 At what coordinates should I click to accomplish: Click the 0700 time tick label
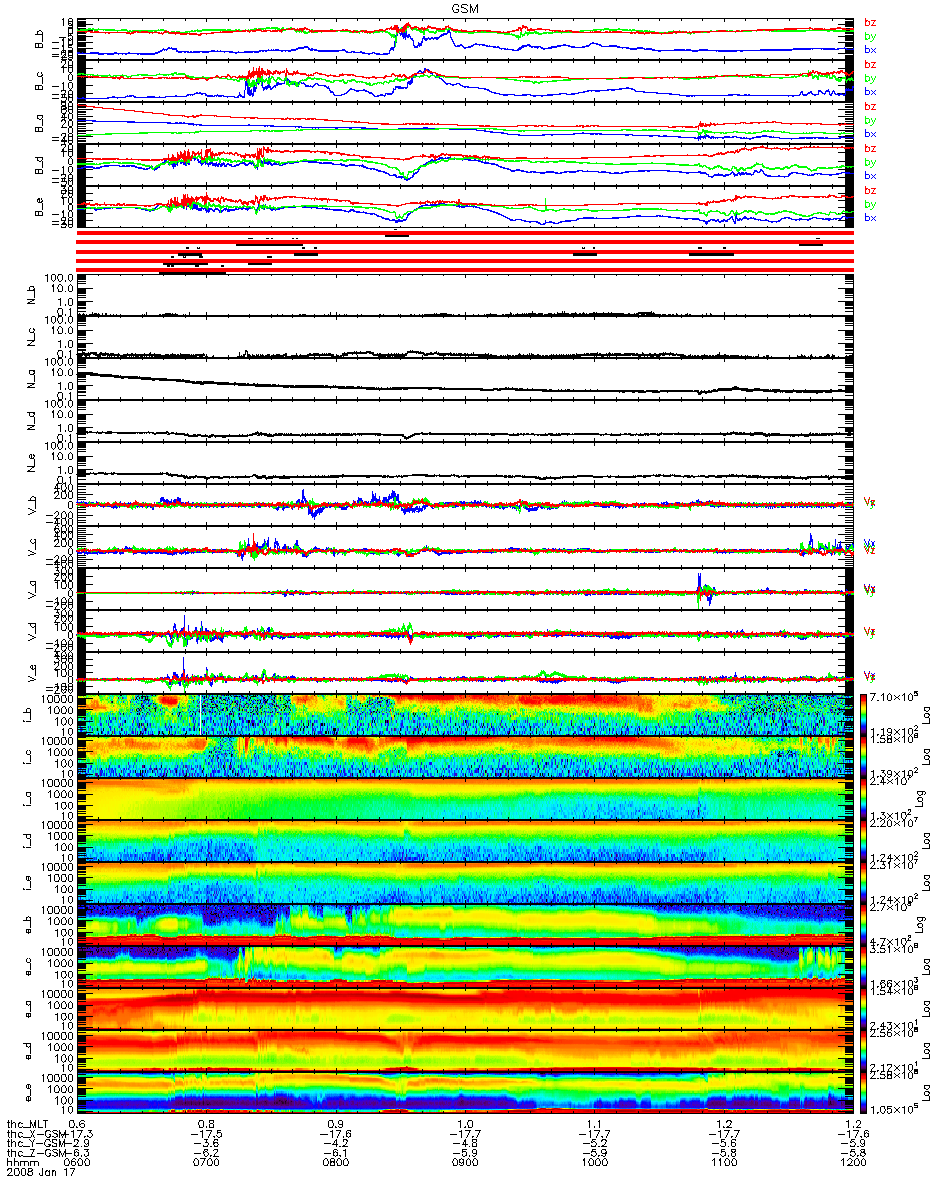(x=206, y=1164)
